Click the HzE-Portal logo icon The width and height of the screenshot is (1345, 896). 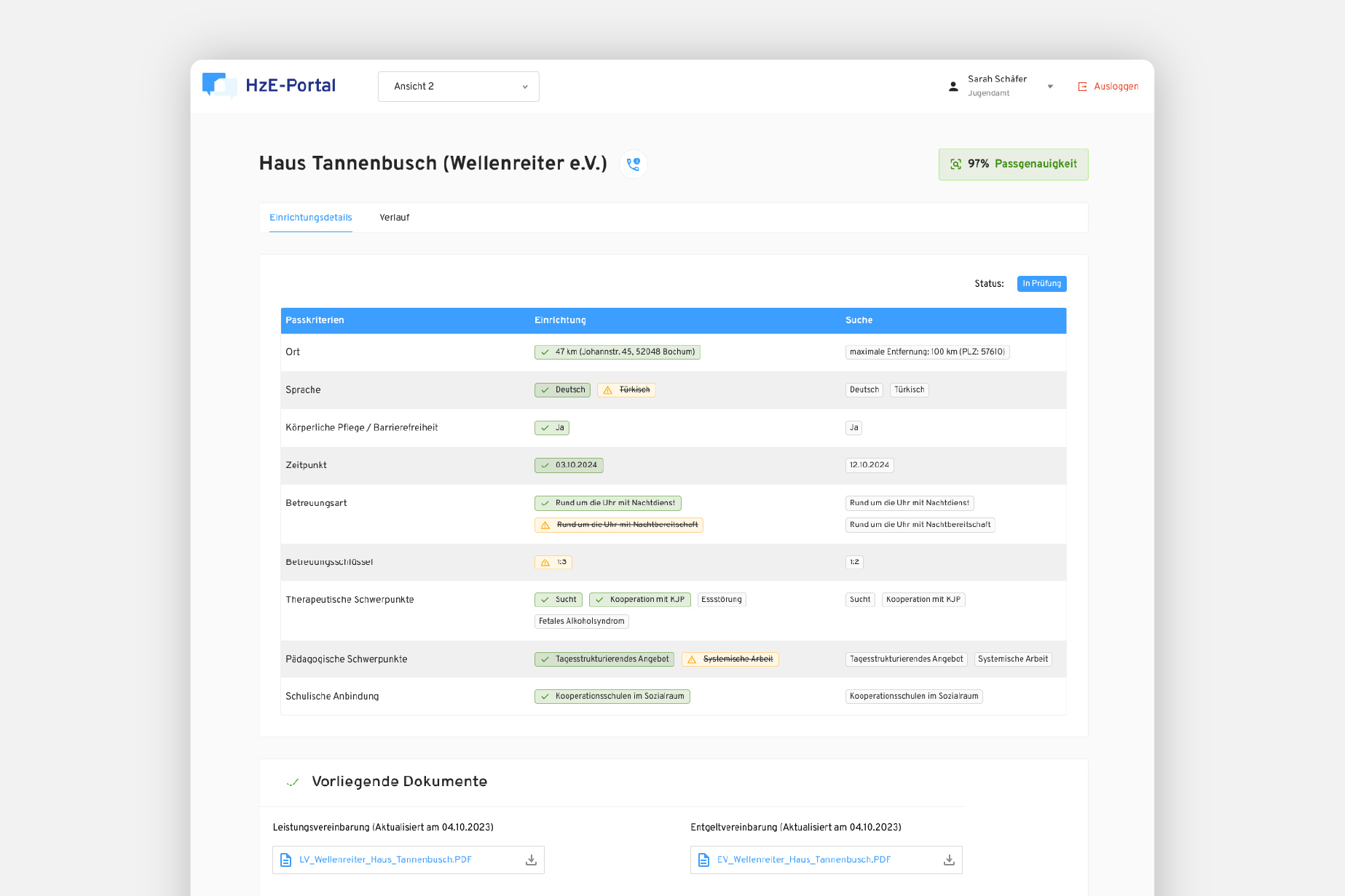pyautogui.click(x=219, y=85)
